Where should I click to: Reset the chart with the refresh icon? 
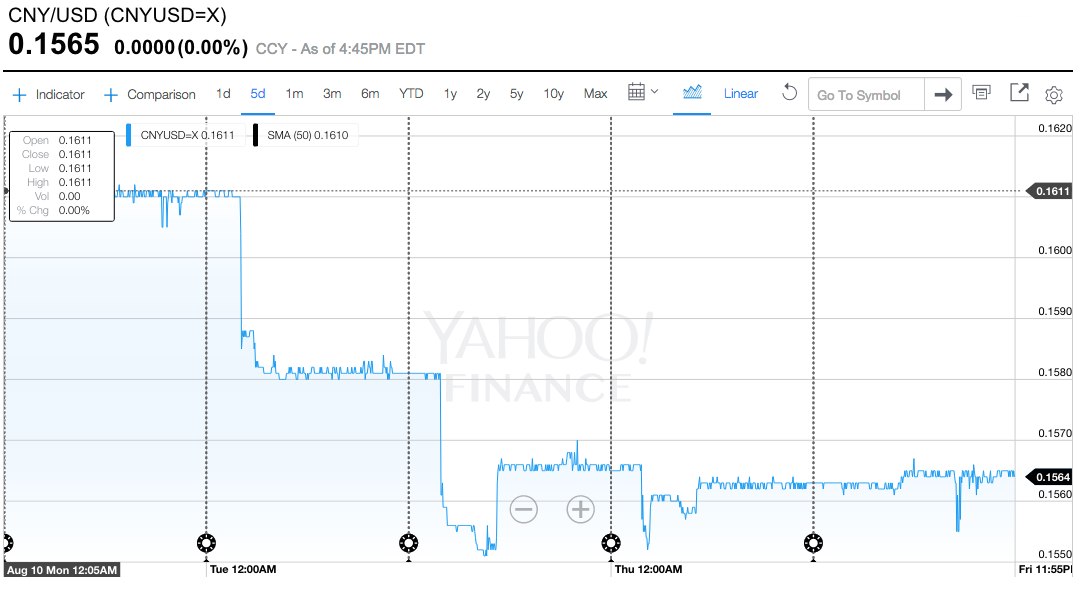(x=789, y=93)
